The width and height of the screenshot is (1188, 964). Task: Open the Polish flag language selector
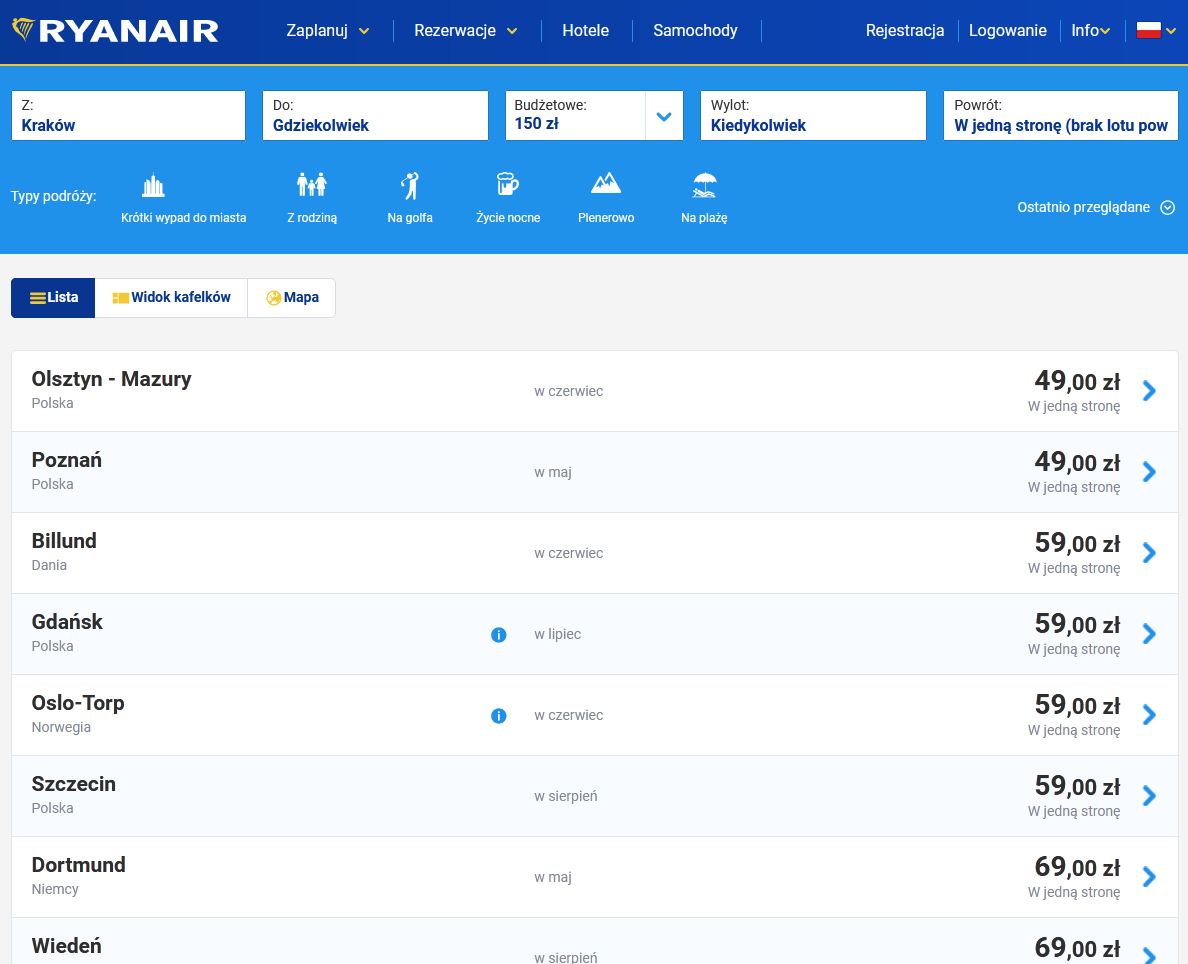coord(1155,31)
